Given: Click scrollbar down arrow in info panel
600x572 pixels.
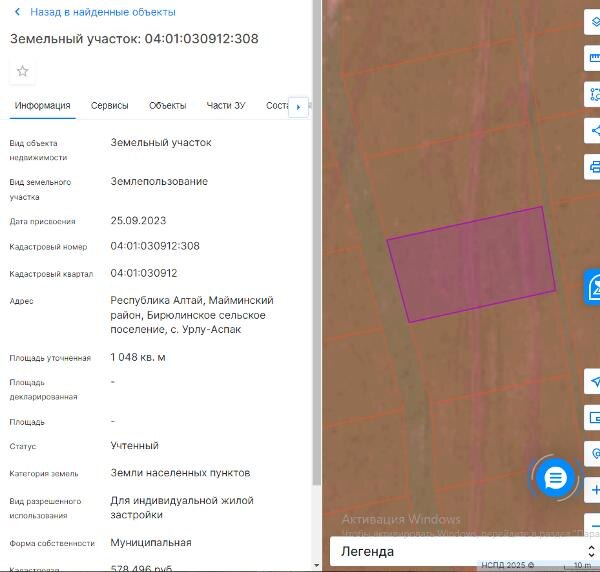Looking at the screenshot, I should point(316,565).
